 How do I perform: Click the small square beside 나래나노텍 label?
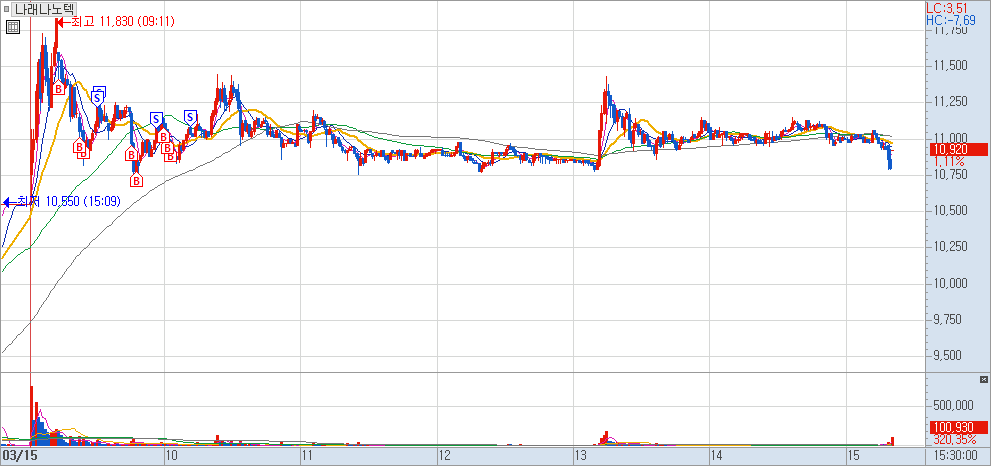[7, 8]
